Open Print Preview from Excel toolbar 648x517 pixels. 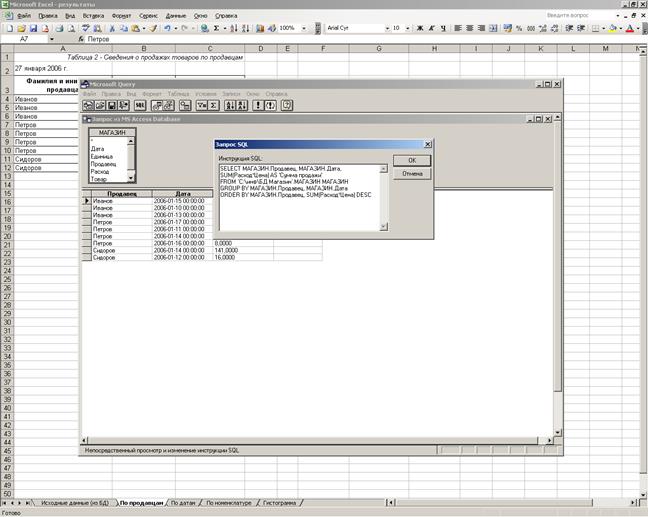71,28
